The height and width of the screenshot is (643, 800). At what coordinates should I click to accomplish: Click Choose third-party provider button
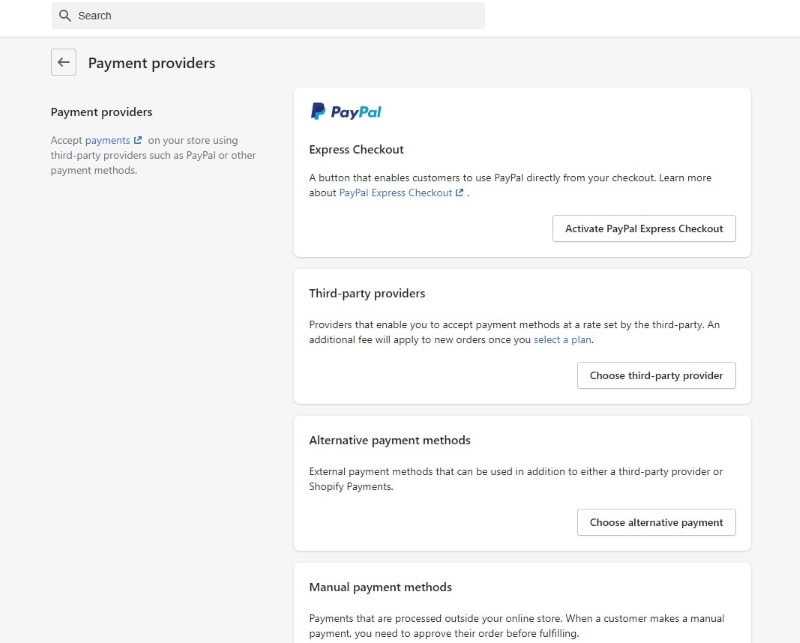(x=656, y=376)
